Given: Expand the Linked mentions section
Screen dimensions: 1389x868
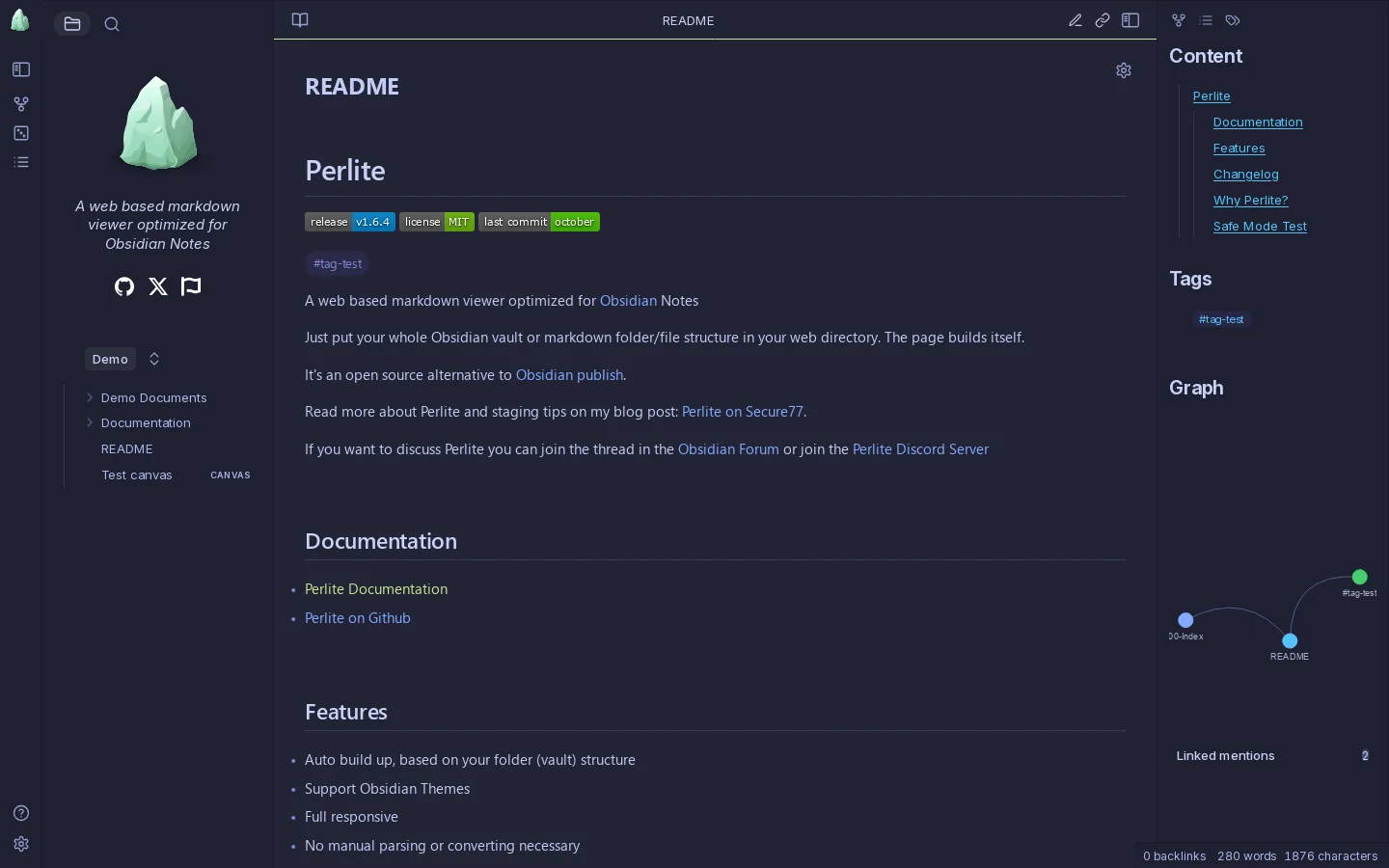Looking at the screenshot, I should coord(1272,756).
